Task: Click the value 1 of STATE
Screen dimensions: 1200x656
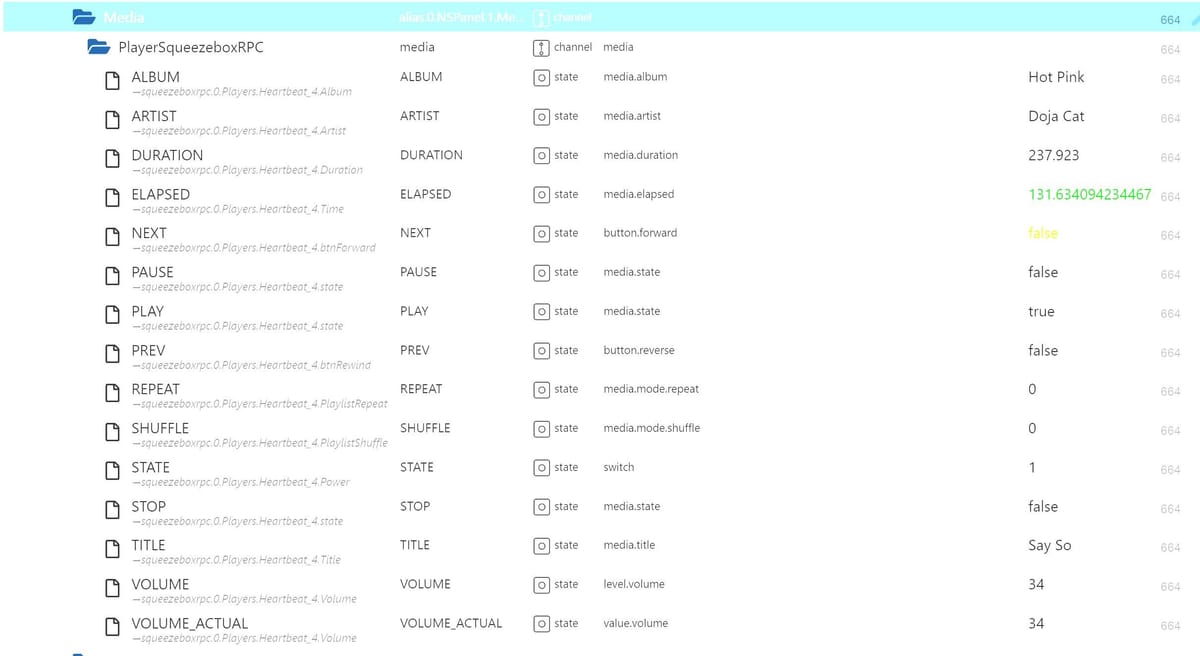Action: point(1032,467)
